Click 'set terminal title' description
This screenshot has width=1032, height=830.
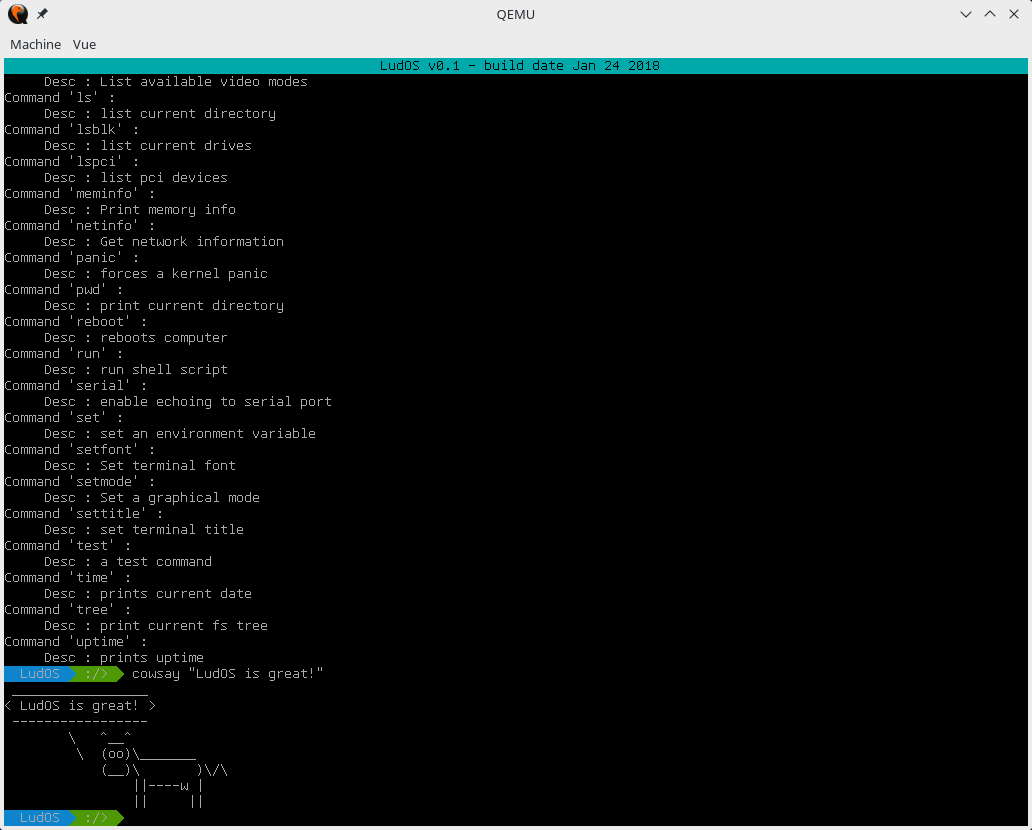[x=172, y=529]
